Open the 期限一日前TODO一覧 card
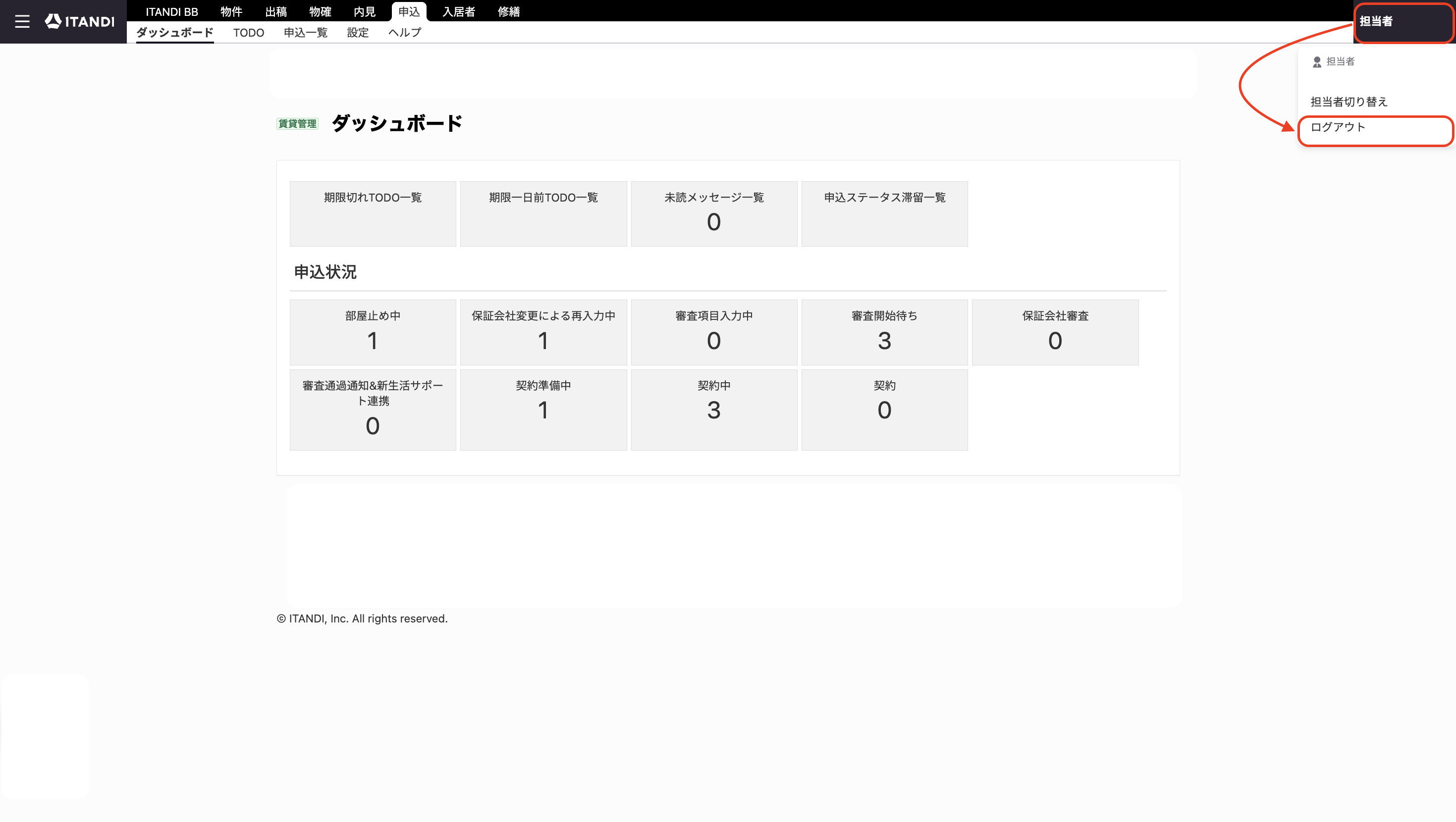Screen dimensions: 1456x822 pos(543,213)
